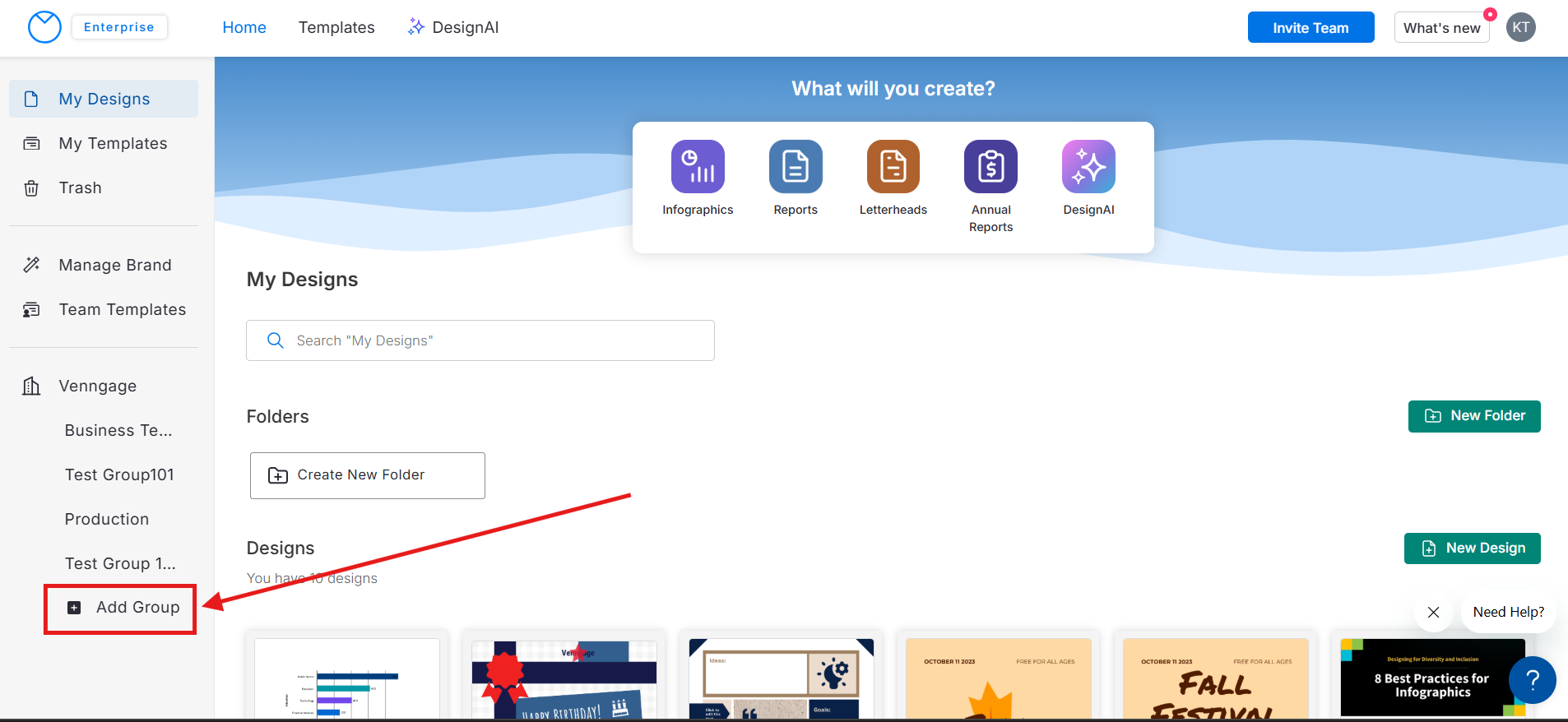Open Trash in the sidebar
The image size is (1568, 722).
point(81,188)
